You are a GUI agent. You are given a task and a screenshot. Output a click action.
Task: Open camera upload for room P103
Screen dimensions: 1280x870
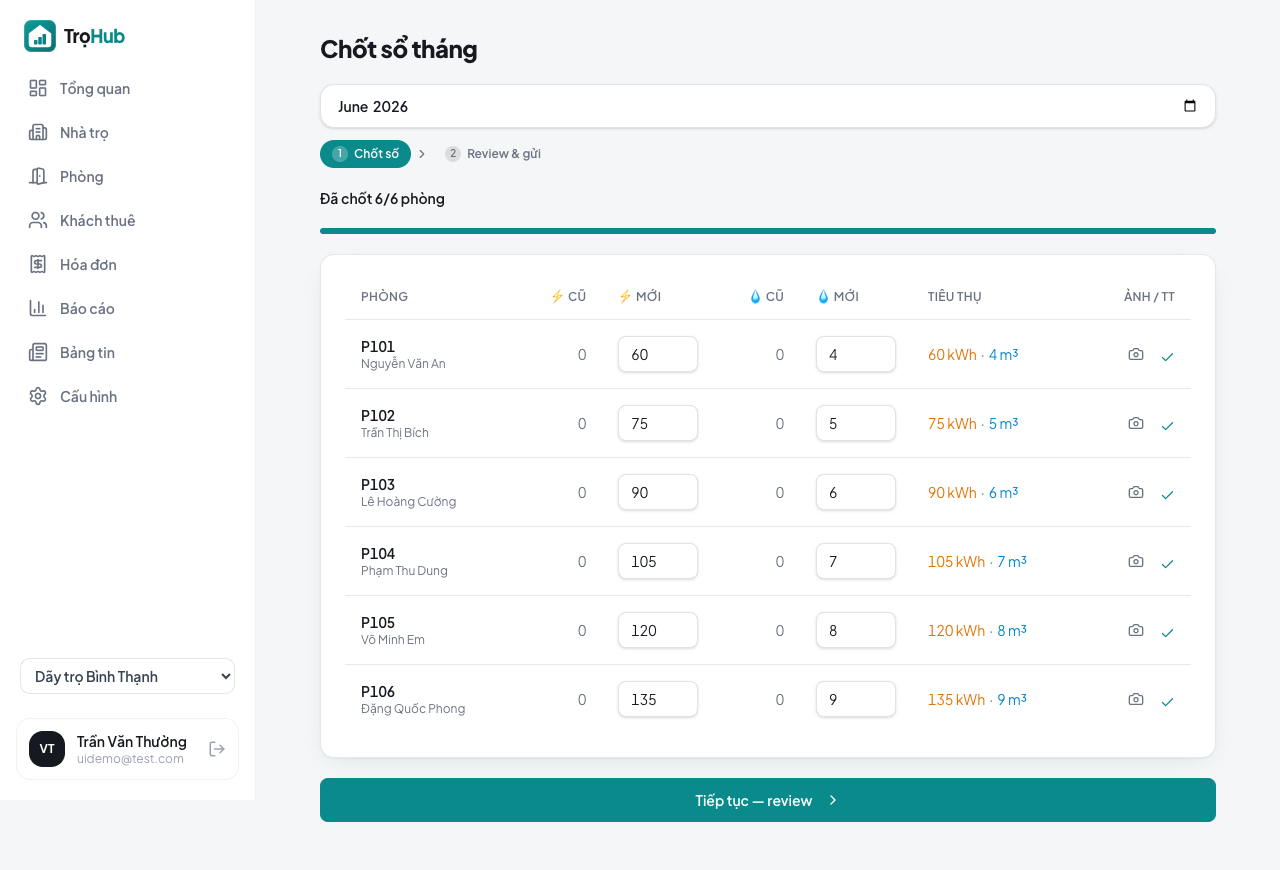pyautogui.click(x=1136, y=492)
